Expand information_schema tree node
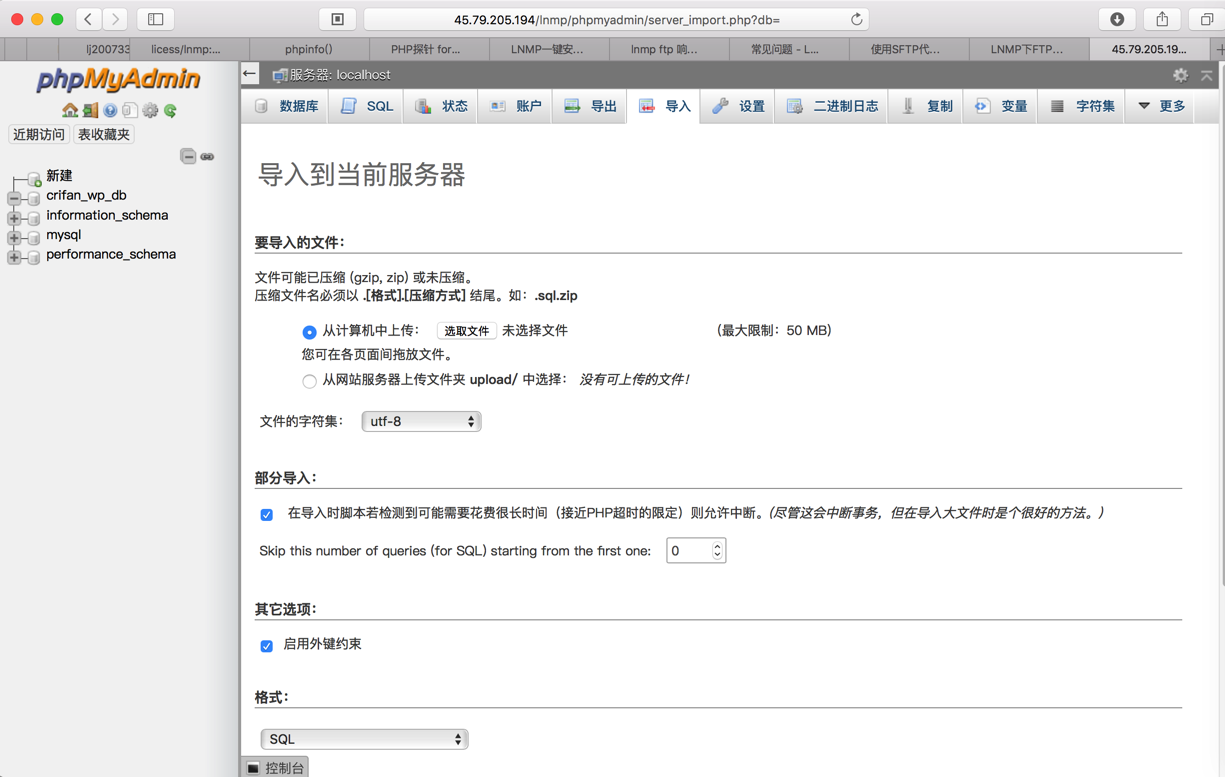The width and height of the screenshot is (1225, 777). (14, 218)
